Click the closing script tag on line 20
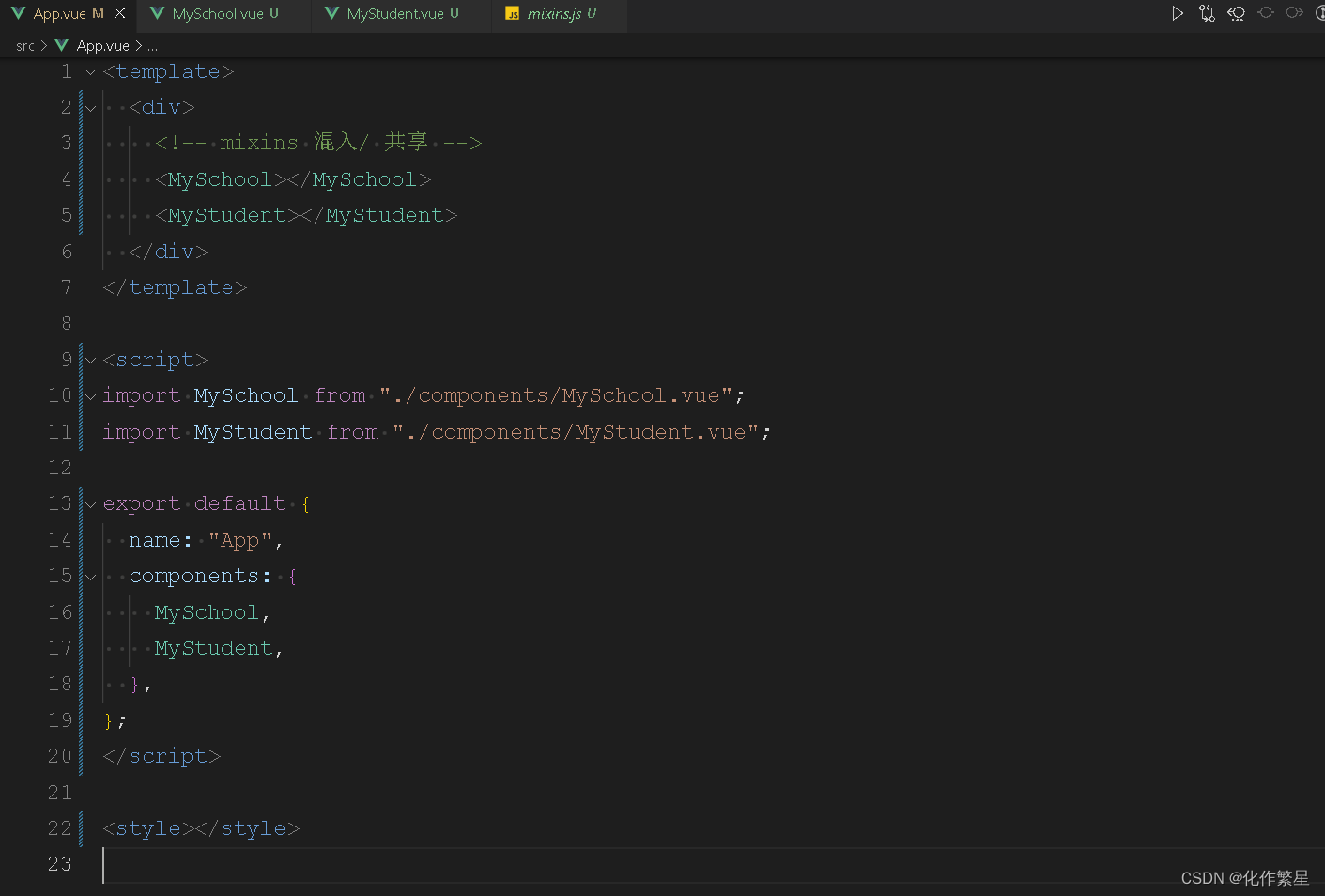1325x896 pixels. click(x=162, y=756)
